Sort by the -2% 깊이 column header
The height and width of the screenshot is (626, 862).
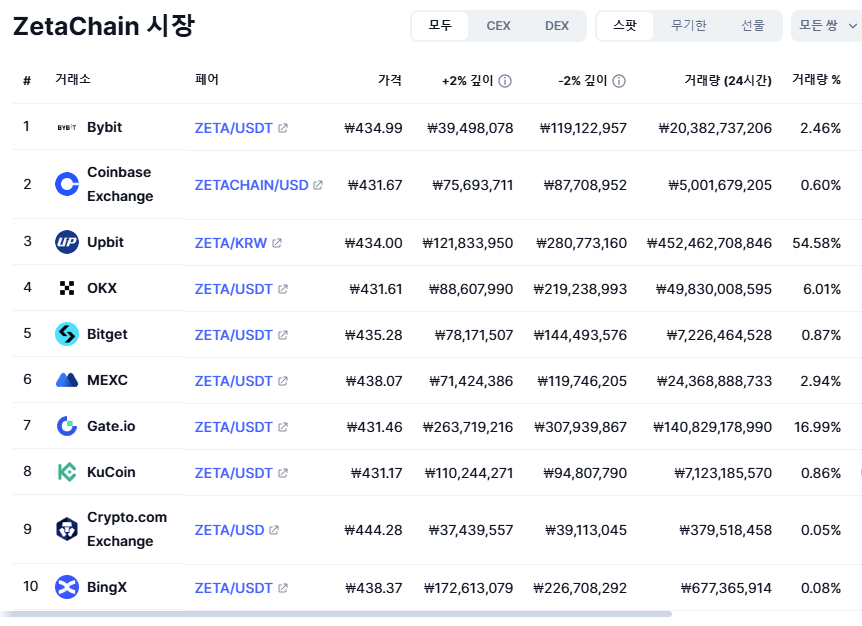(x=582, y=81)
